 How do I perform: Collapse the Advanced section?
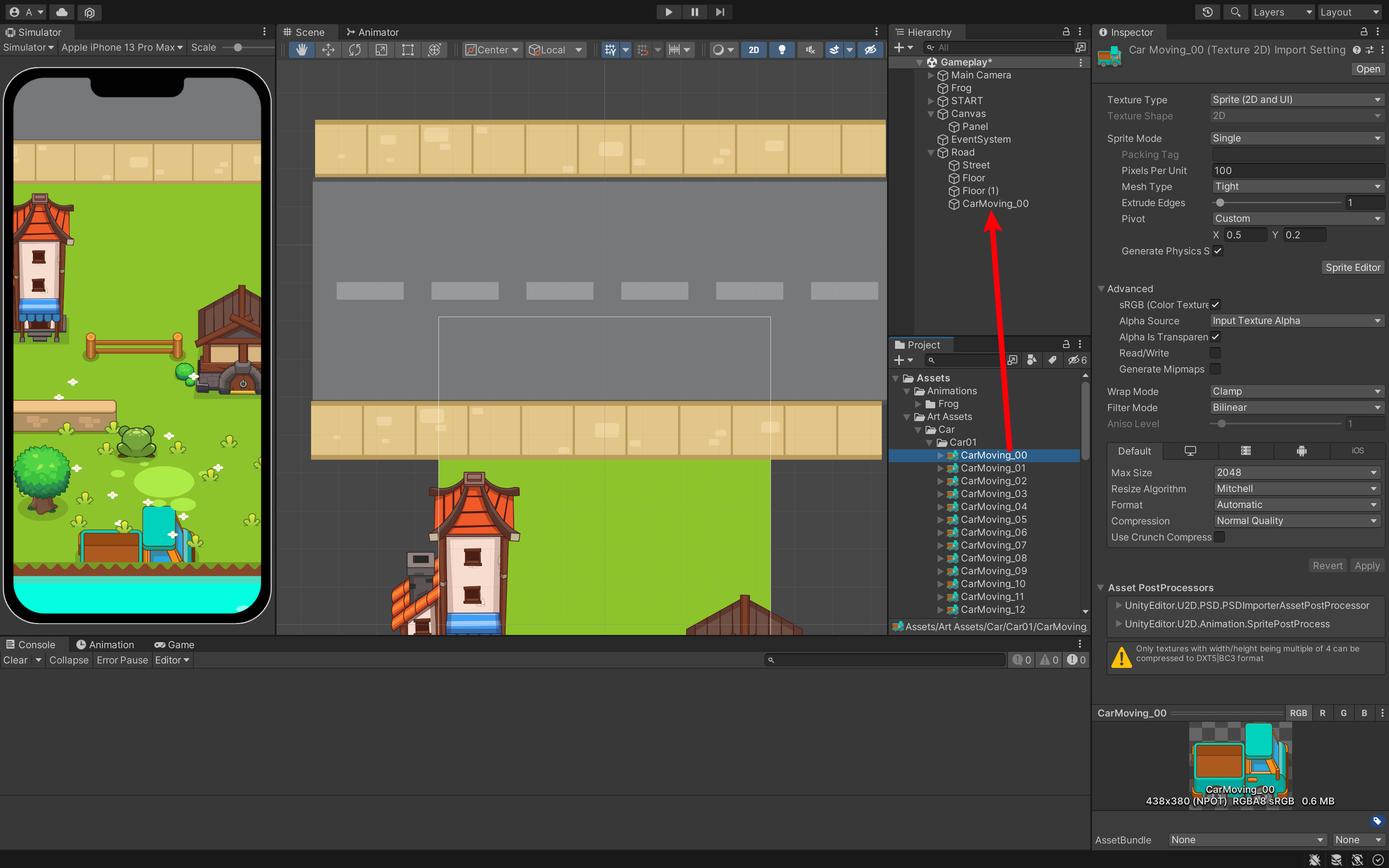click(1101, 289)
